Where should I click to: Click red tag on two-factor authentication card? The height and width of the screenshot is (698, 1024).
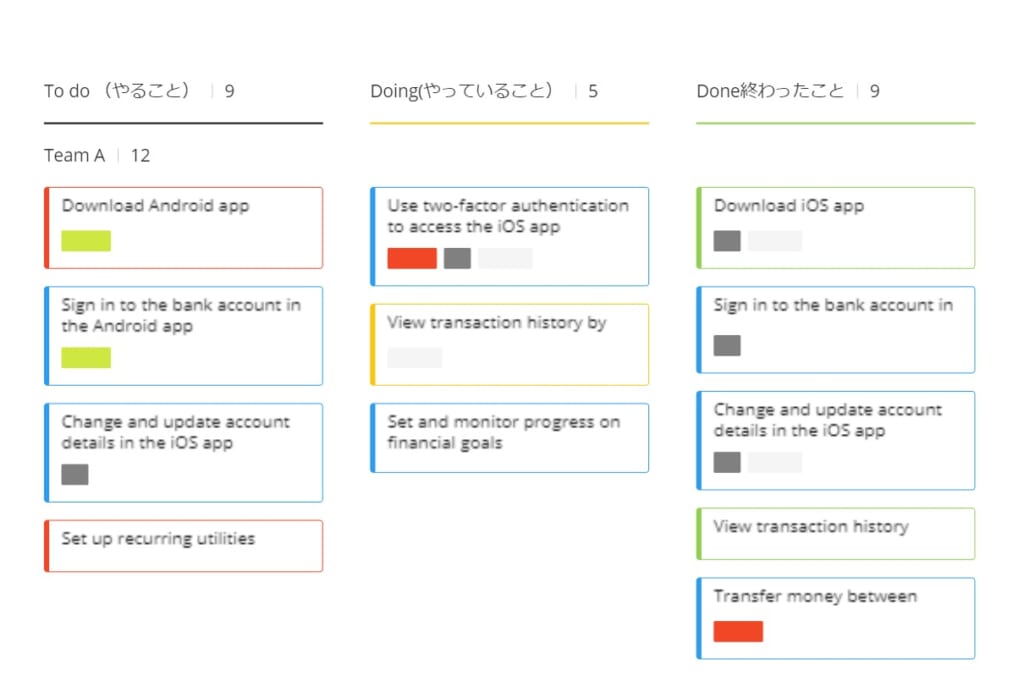point(412,258)
